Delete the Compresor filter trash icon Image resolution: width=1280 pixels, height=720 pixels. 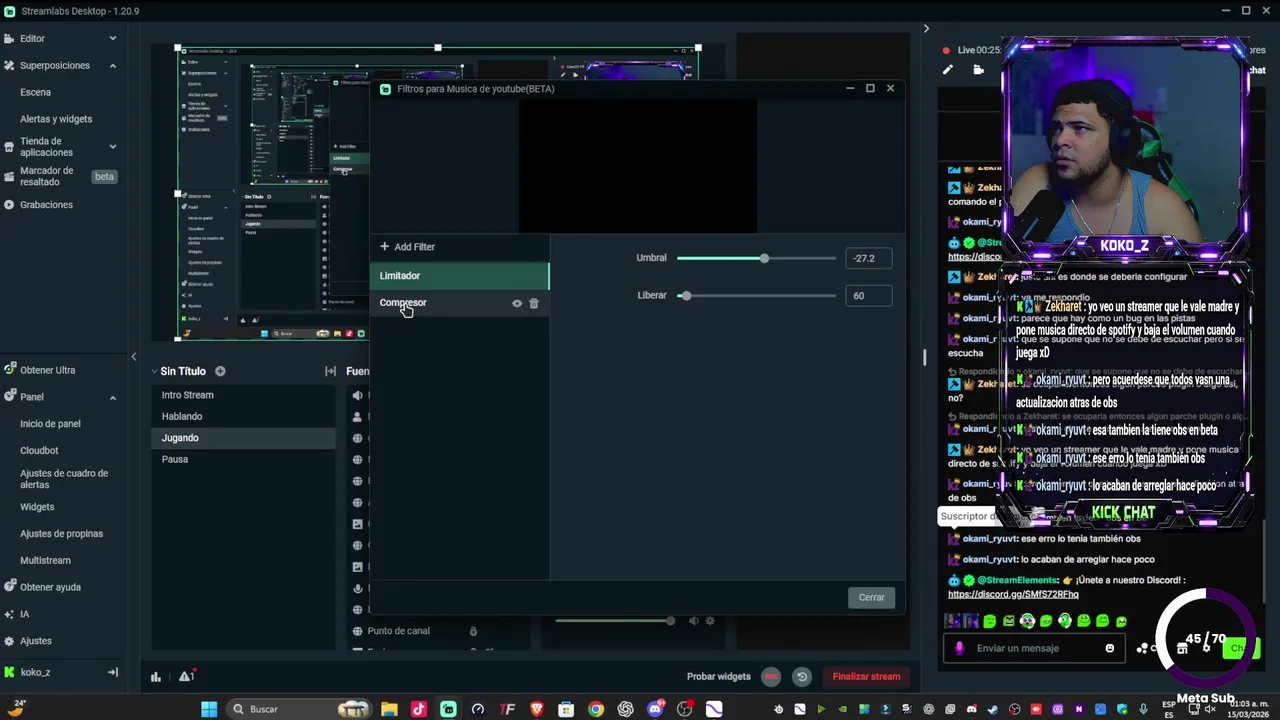[534, 303]
